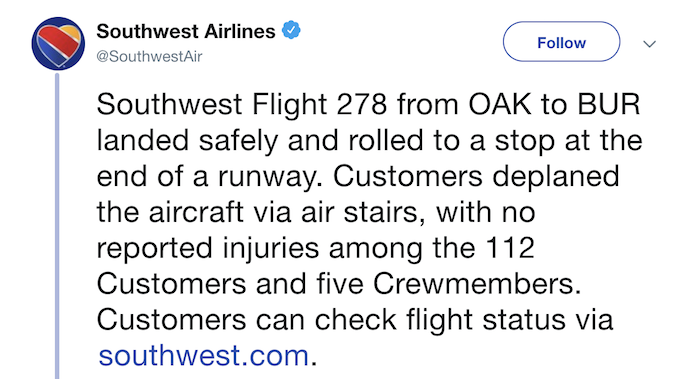Click the word "Southwest" starting the tweet body

tap(169, 104)
